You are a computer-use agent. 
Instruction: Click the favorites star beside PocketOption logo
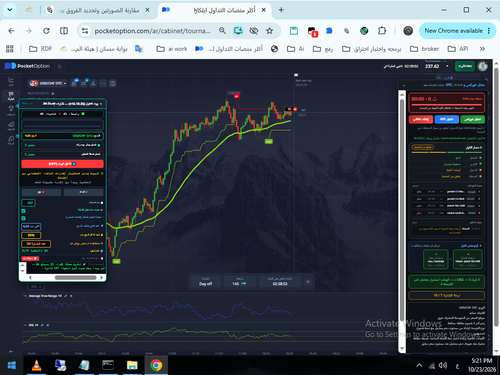coord(60,66)
